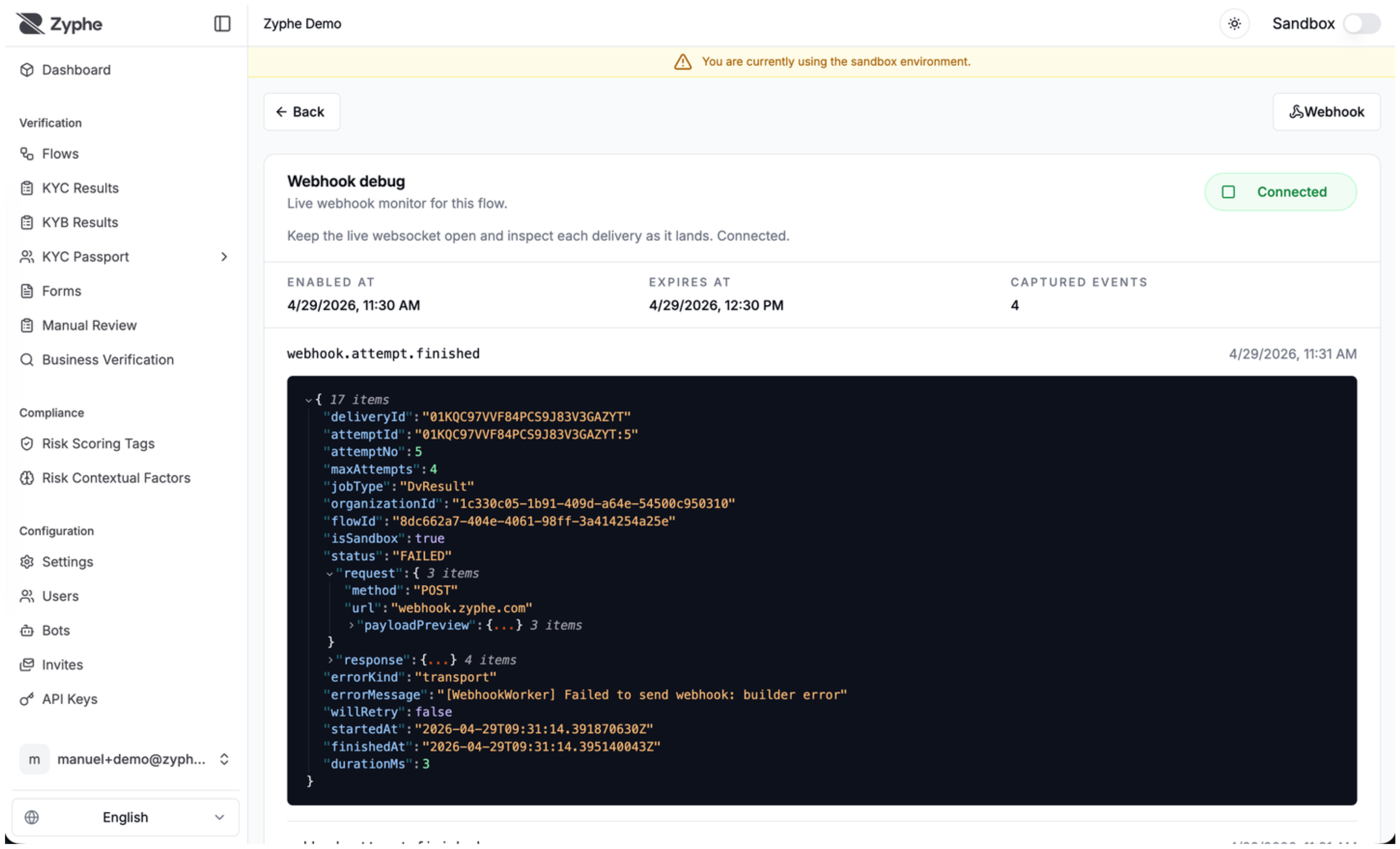1400x849 pixels.
Task: Click the errorMessage value text
Action: point(642,695)
